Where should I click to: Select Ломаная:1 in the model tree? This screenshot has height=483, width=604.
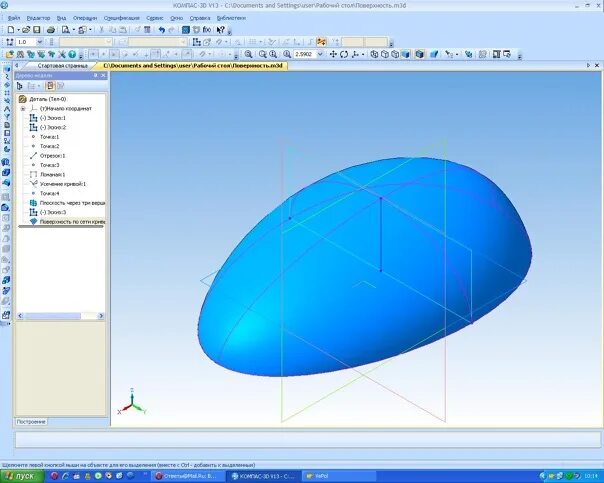click(x=52, y=174)
